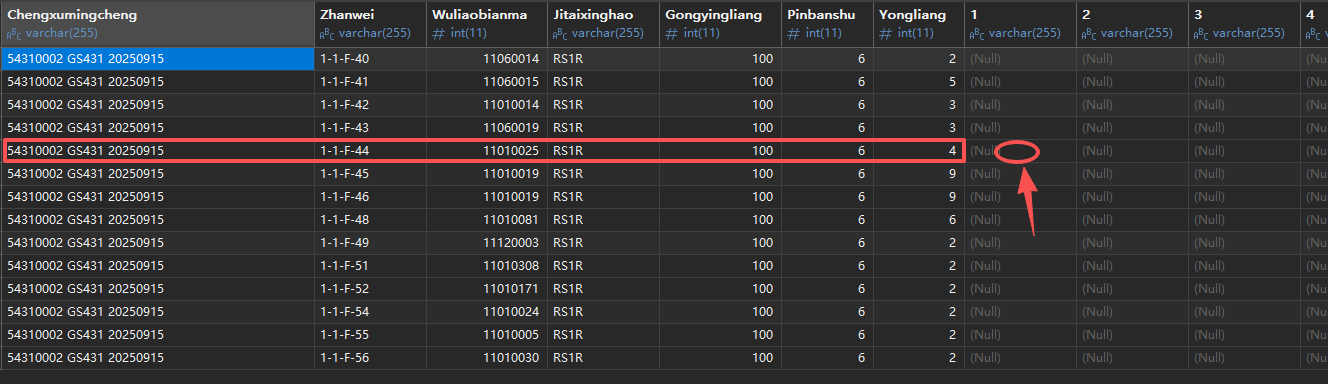Click the Wuliaobianma cell 11010308
The width and height of the screenshot is (1328, 384).
[486, 266]
